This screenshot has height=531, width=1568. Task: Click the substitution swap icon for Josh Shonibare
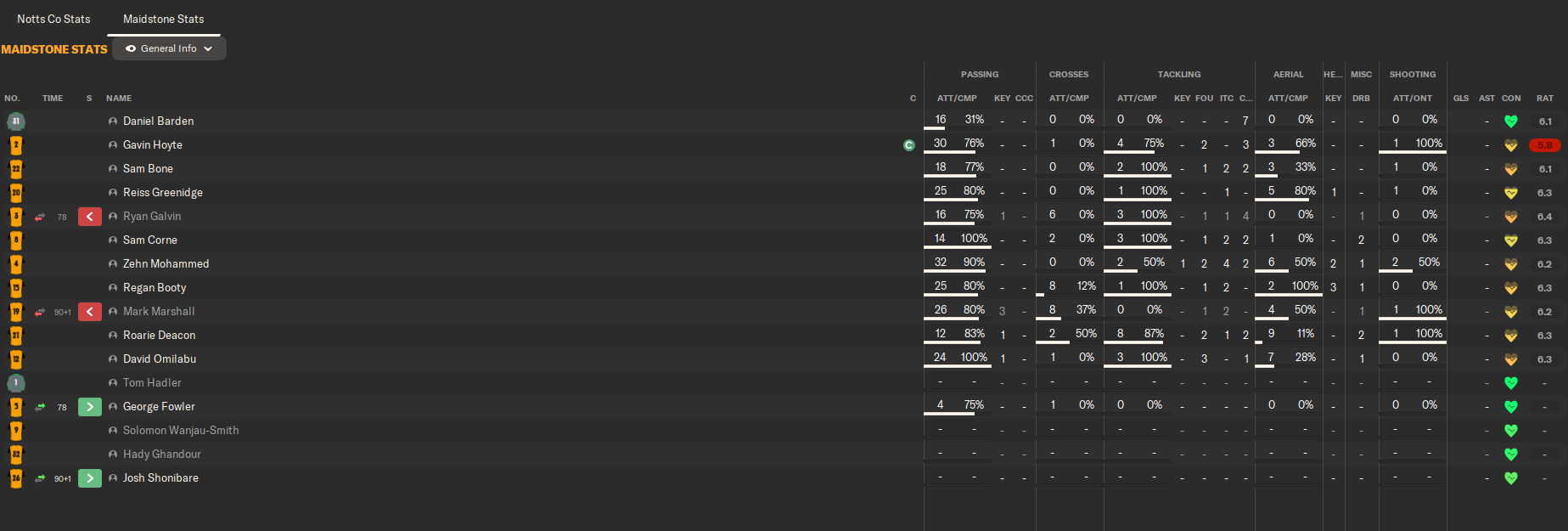coord(40,479)
